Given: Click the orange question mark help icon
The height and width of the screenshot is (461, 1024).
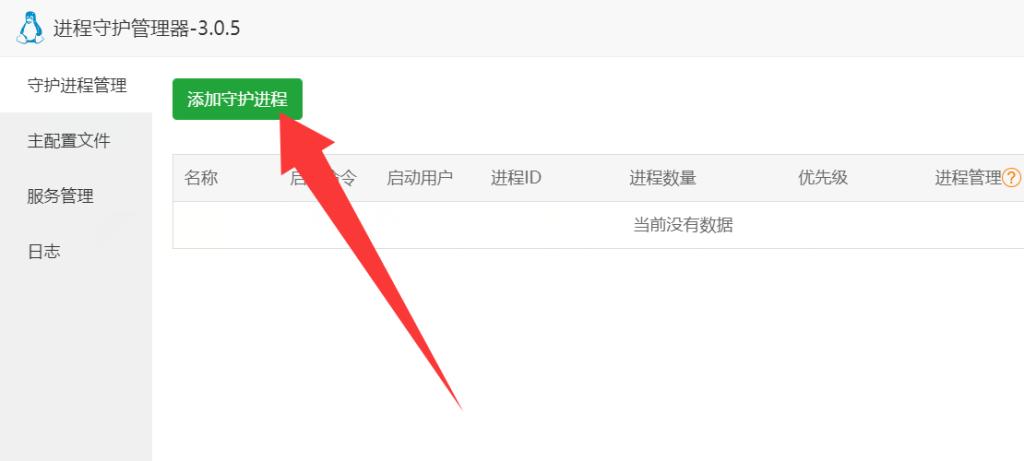Looking at the screenshot, I should coord(1012,178).
